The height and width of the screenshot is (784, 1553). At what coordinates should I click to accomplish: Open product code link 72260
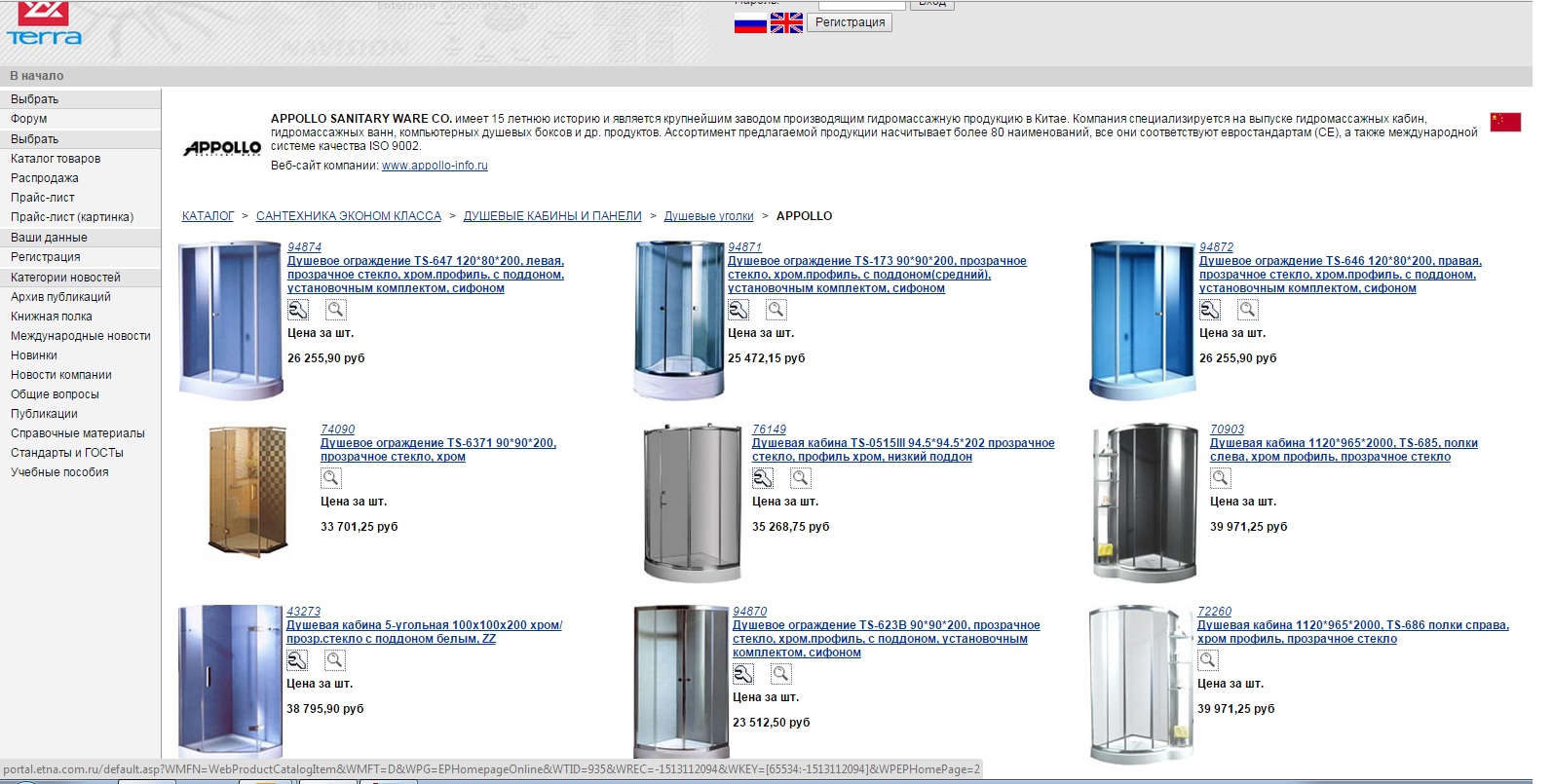(x=1214, y=612)
